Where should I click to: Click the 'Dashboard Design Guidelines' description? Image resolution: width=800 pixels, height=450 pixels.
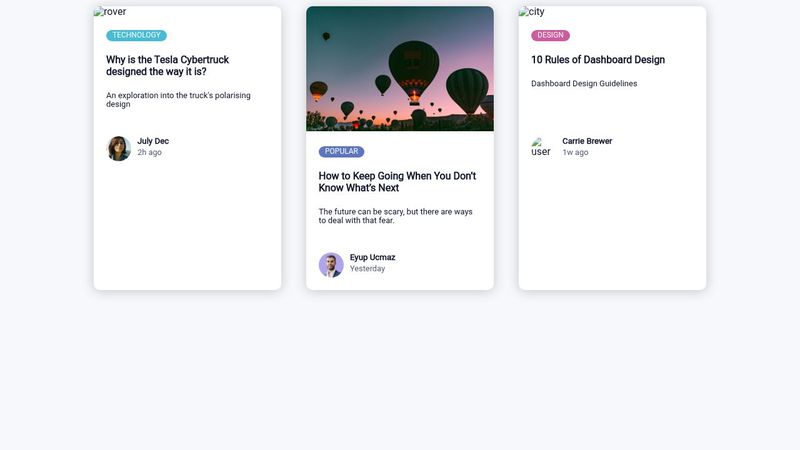[584, 84]
